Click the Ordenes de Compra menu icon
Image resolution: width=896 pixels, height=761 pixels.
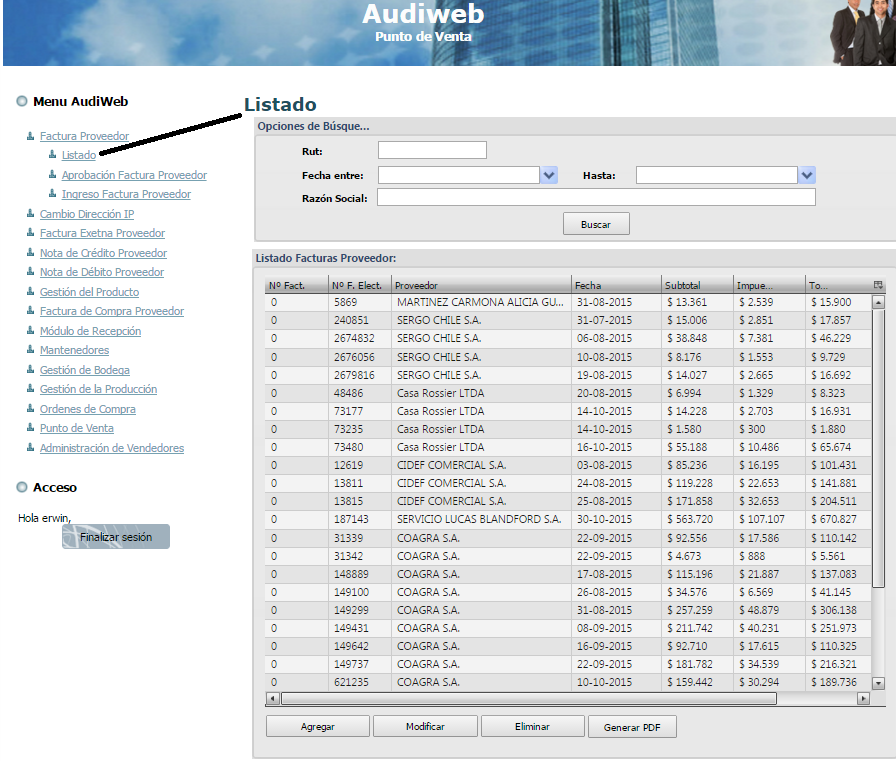click(x=30, y=409)
